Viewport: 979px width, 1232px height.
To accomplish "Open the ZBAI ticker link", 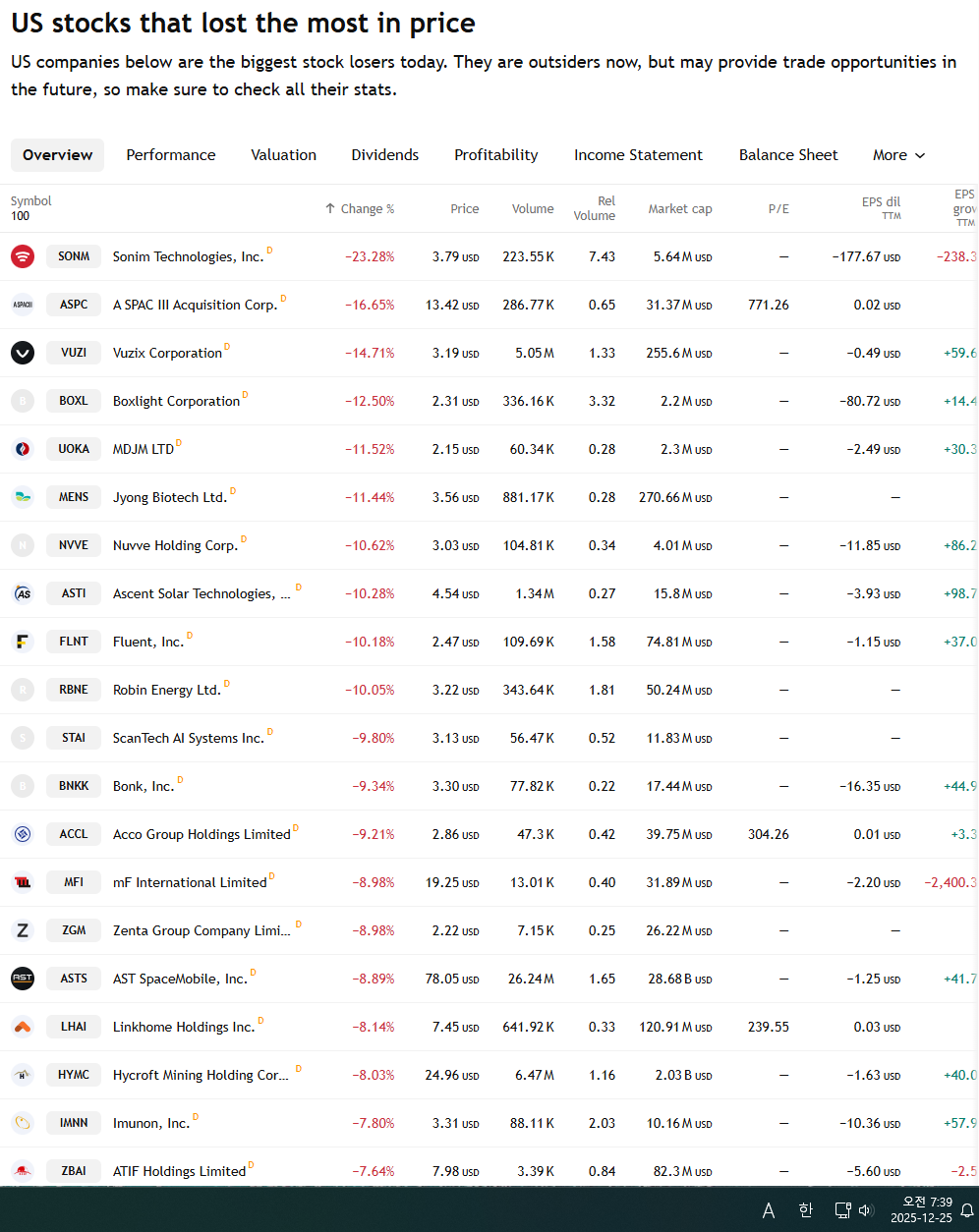I will pos(74,1171).
